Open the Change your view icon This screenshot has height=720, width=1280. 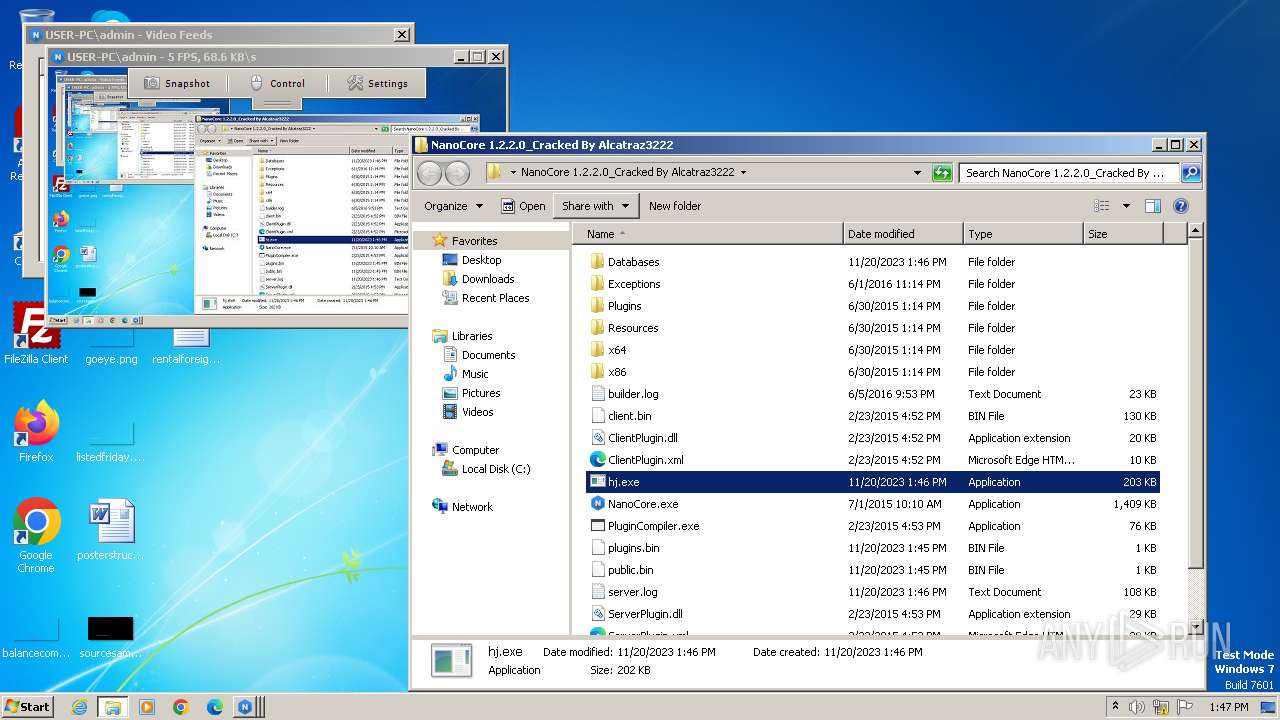1102,206
